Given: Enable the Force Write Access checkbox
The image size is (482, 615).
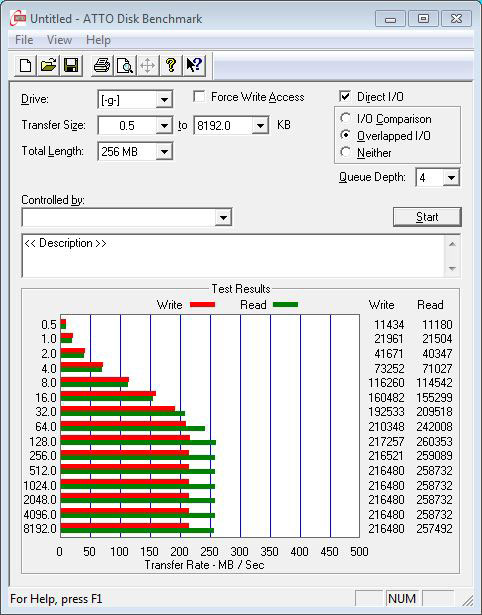Looking at the screenshot, I should point(199,96).
